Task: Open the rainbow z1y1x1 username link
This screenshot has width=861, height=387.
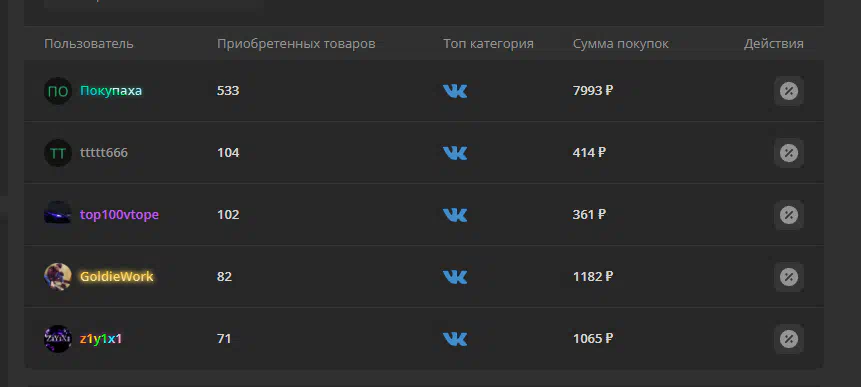Action: (101, 339)
